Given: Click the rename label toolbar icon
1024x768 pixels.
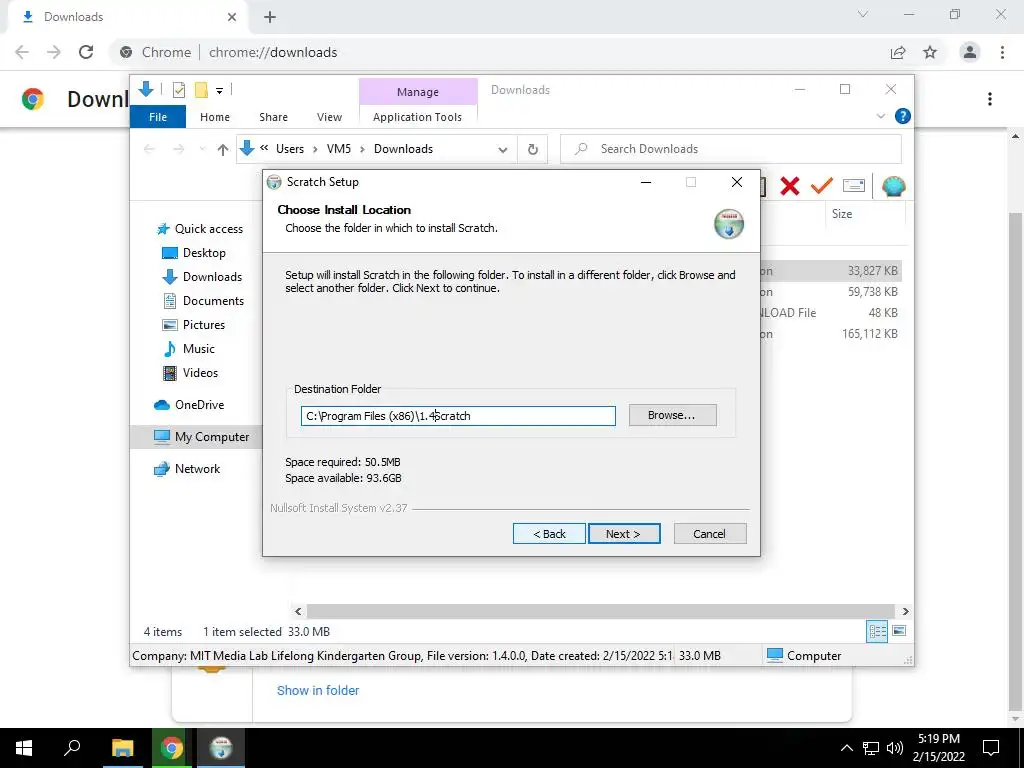Looking at the screenshot, I should [x=854, y=186].
